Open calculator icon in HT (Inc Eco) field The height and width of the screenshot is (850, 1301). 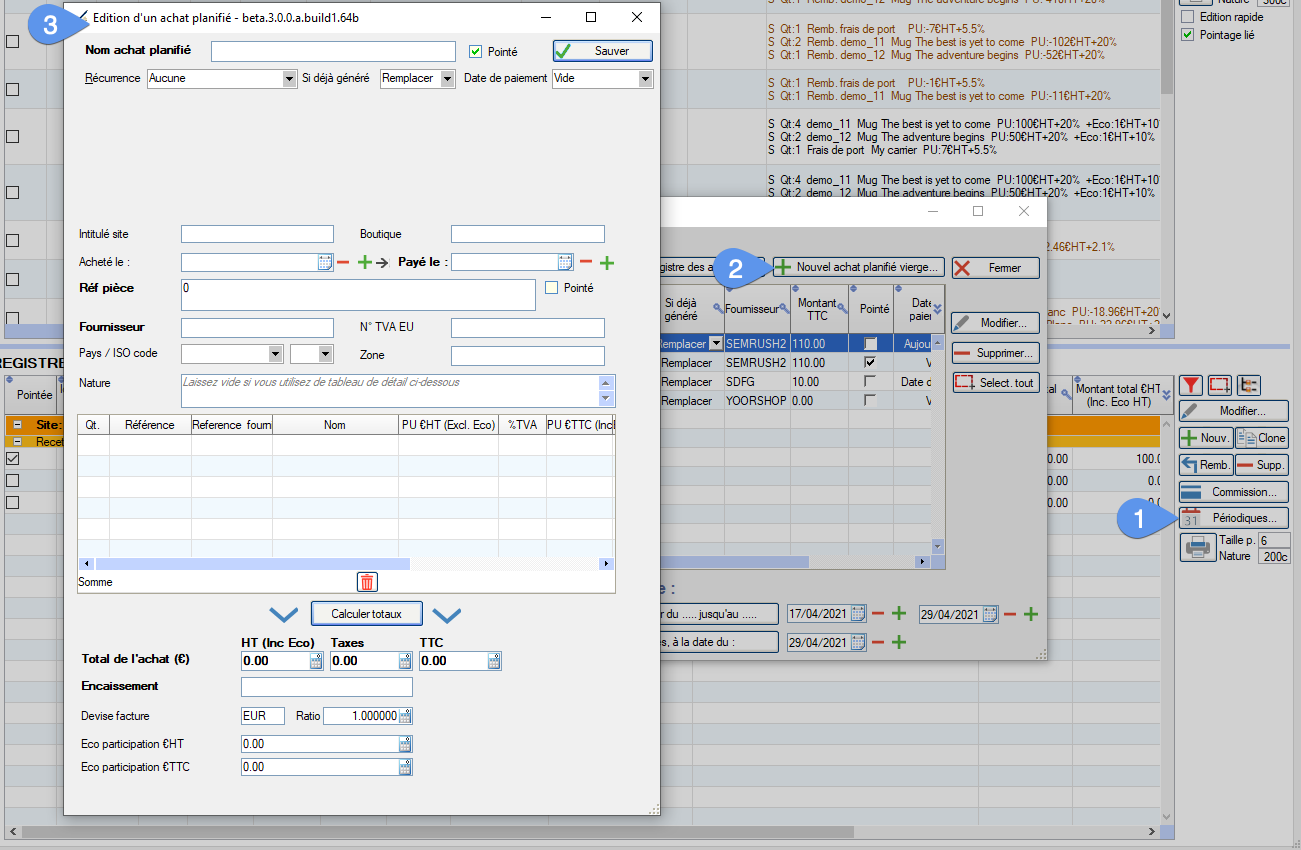[x=317, y=661]
